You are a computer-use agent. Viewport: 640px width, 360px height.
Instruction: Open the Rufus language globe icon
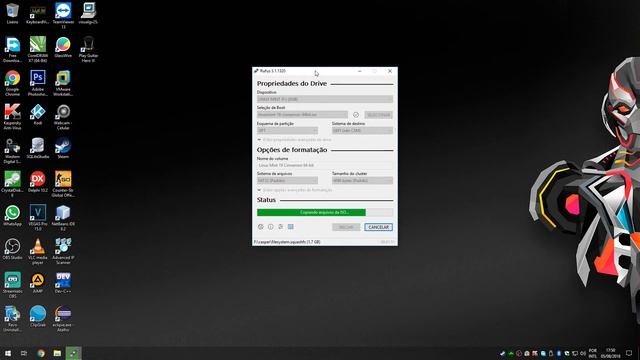[261, 227]
